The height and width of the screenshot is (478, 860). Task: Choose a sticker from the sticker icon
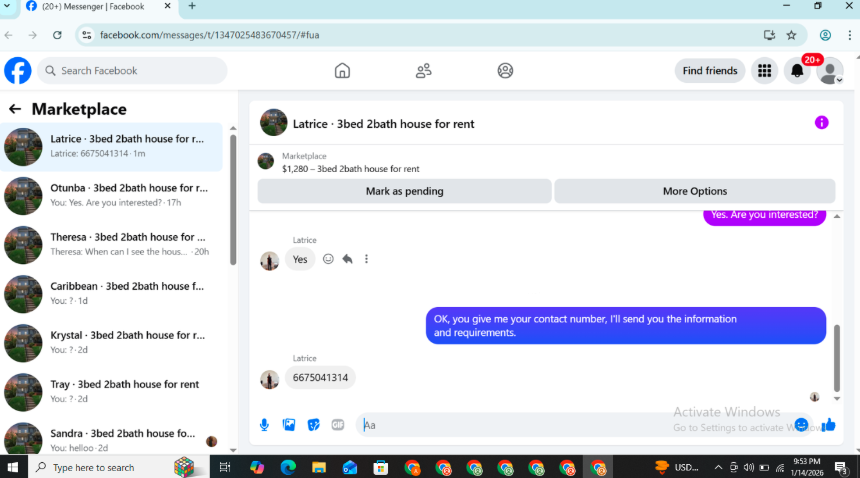[313, 425]
